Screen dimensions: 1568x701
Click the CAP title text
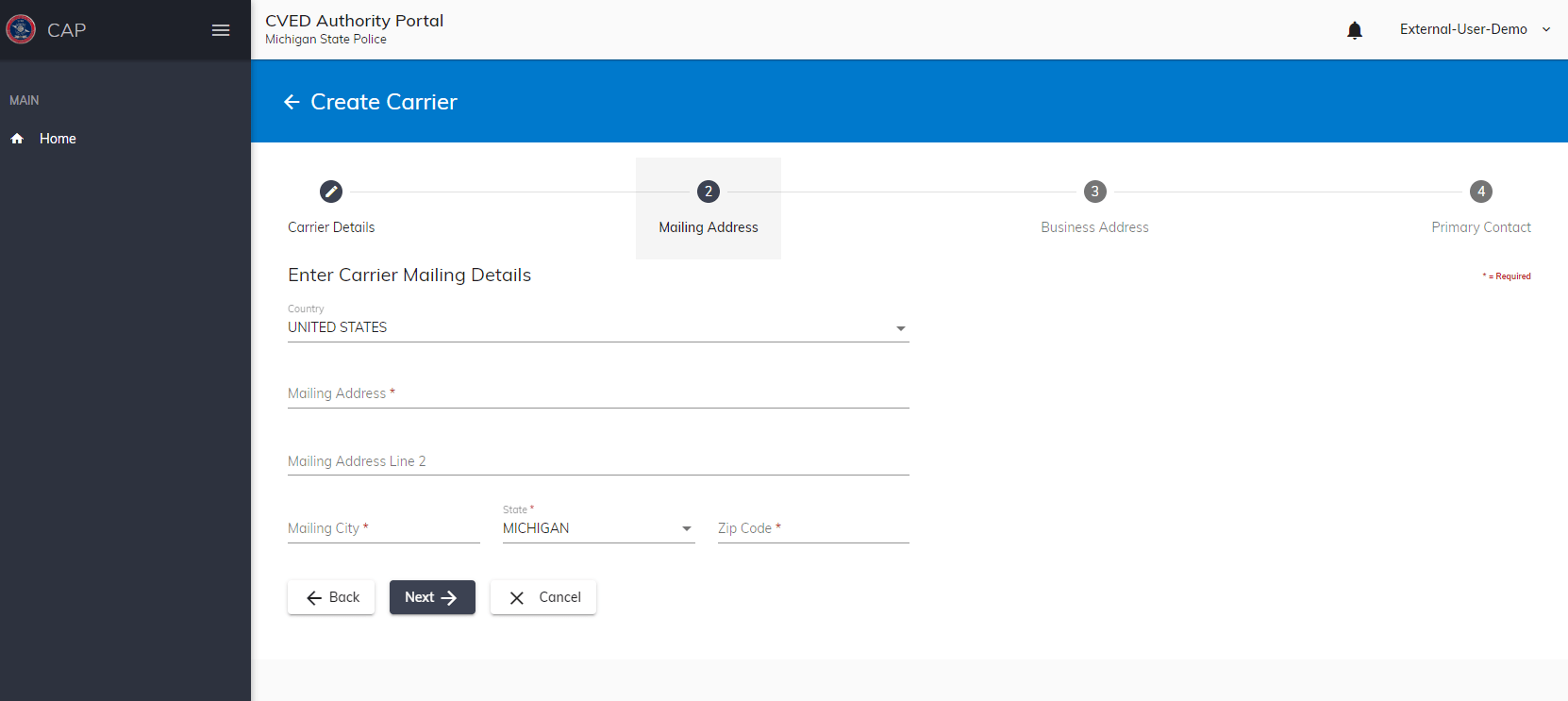pos(67,30)
